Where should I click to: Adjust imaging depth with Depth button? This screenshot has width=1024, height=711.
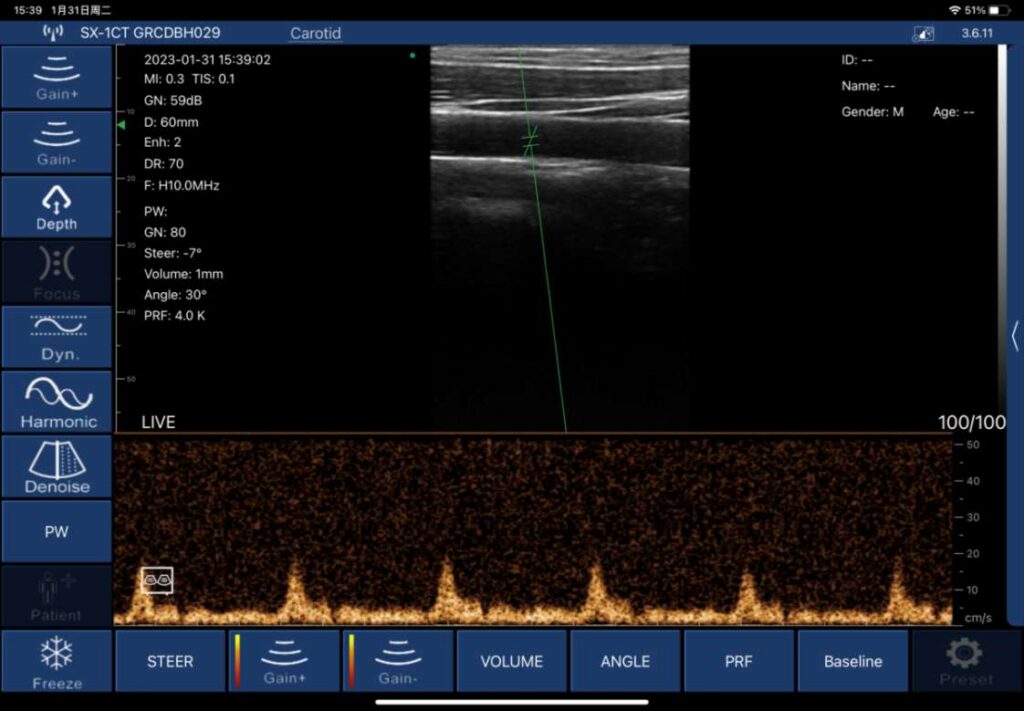(x=56, y=207)
